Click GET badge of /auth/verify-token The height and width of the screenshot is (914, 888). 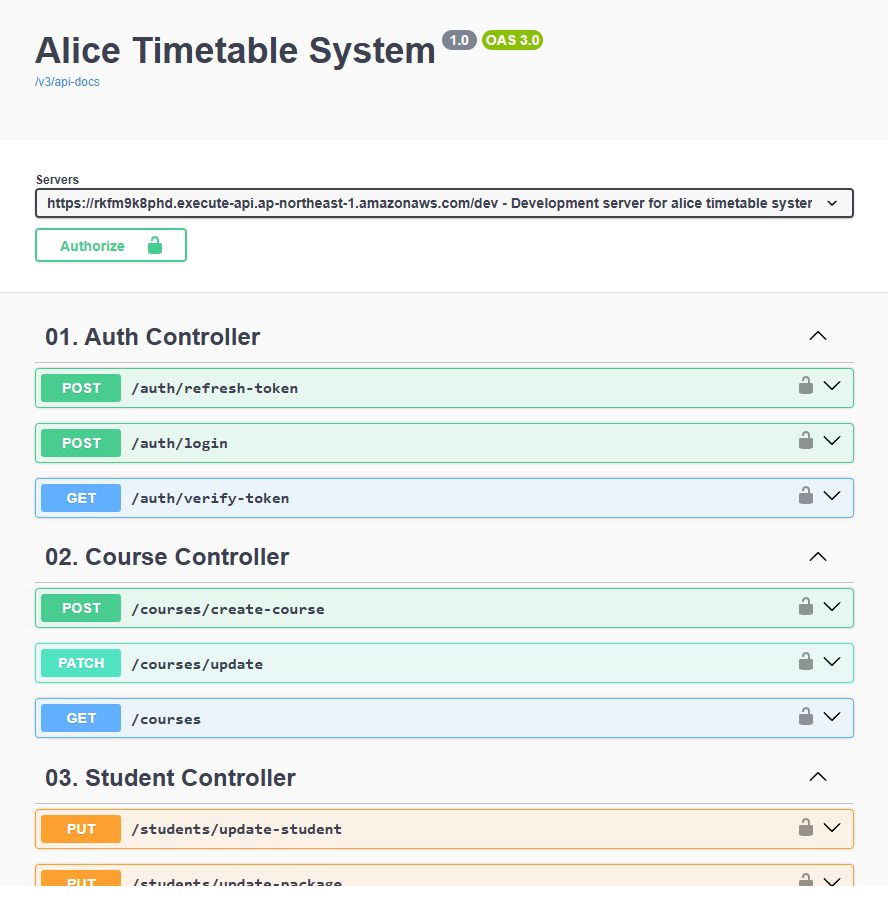(81, 498)
